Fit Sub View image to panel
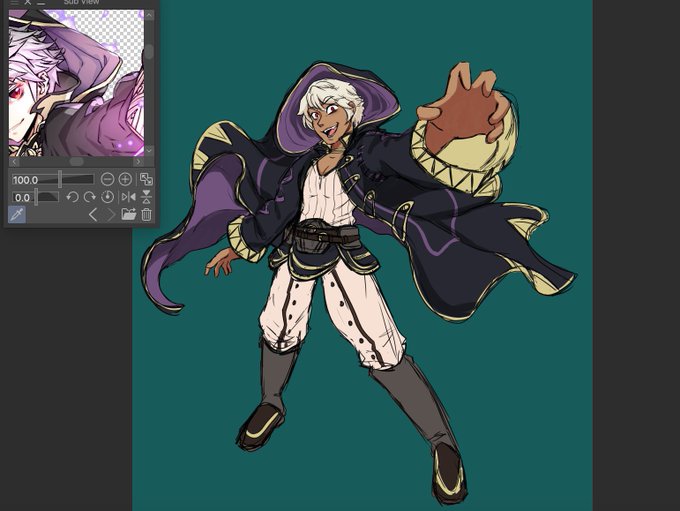 (146, 179)
